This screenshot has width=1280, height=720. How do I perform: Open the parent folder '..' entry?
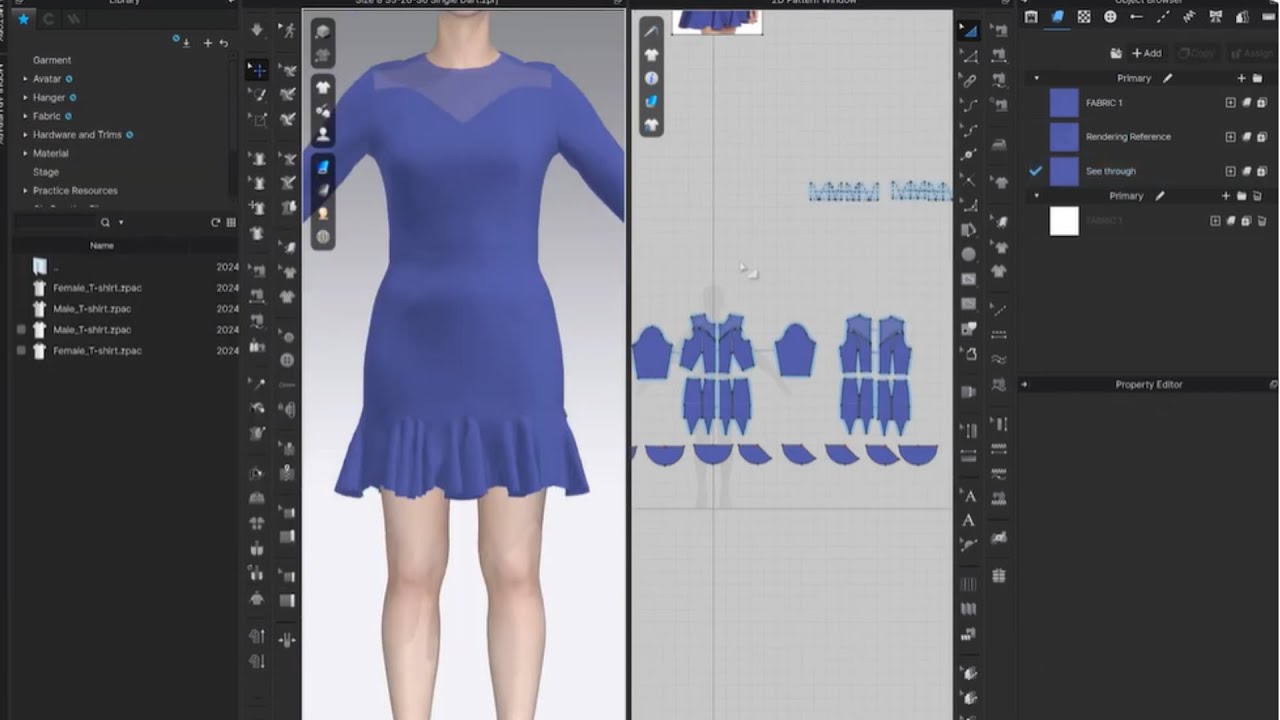pyautogui.click(x=55, y=267)
